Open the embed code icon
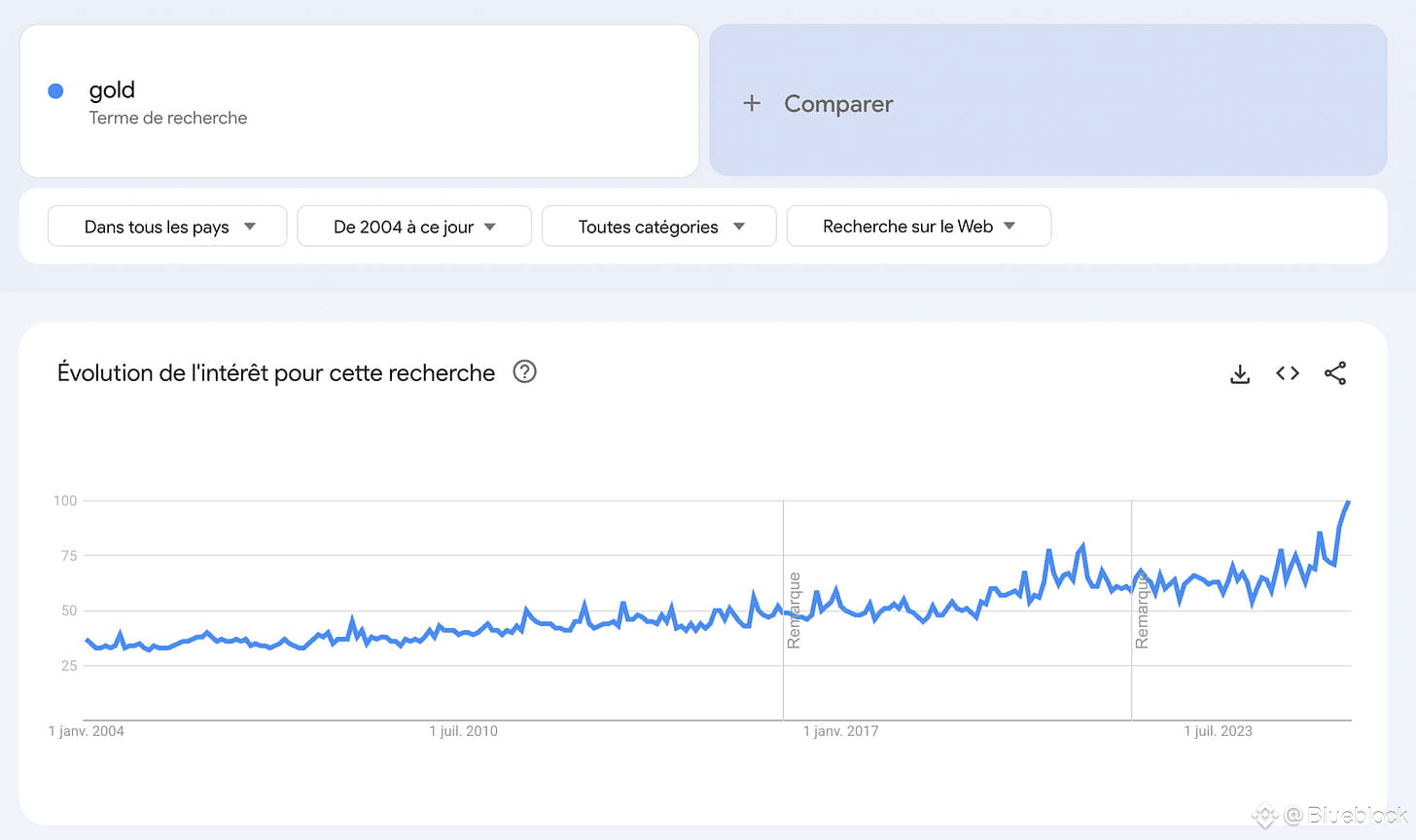The width and height of the screenshot is (1416, 840). pos(1288,373)
